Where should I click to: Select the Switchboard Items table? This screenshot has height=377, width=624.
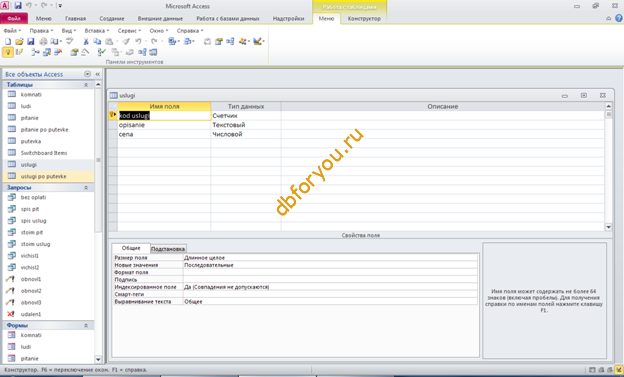[44, 153]
